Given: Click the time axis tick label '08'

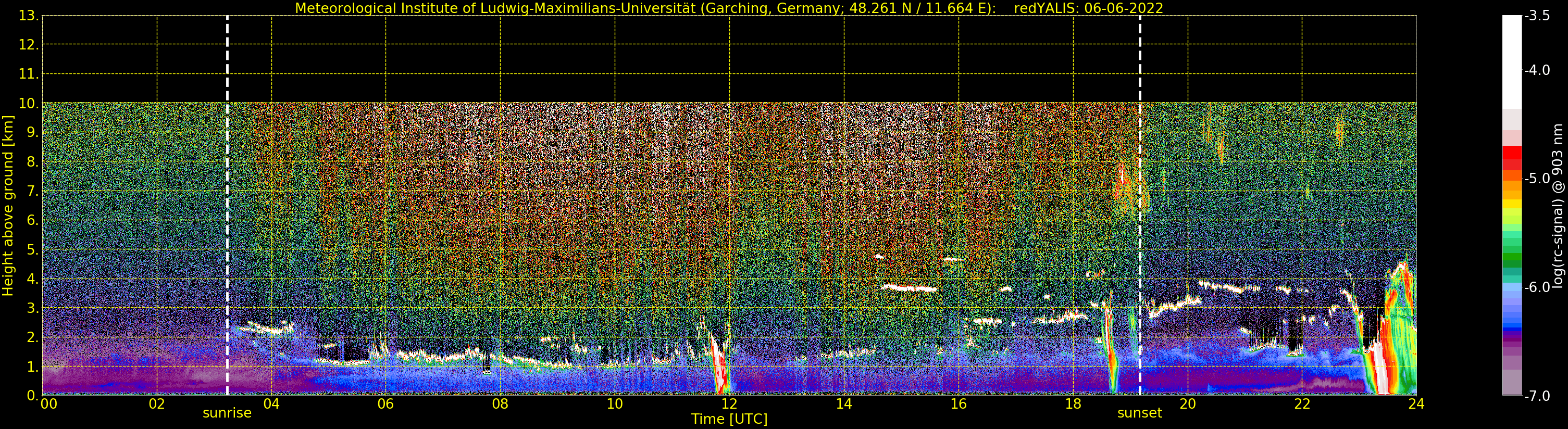Looking at the screenshot, I should tap(500, 404).
